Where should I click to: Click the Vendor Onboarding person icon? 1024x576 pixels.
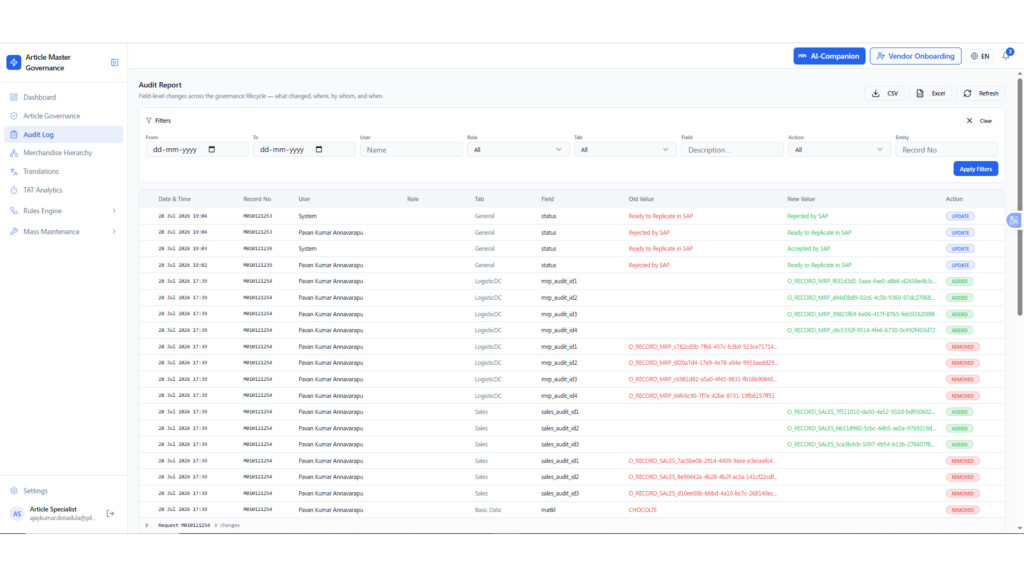pos(880,56)
